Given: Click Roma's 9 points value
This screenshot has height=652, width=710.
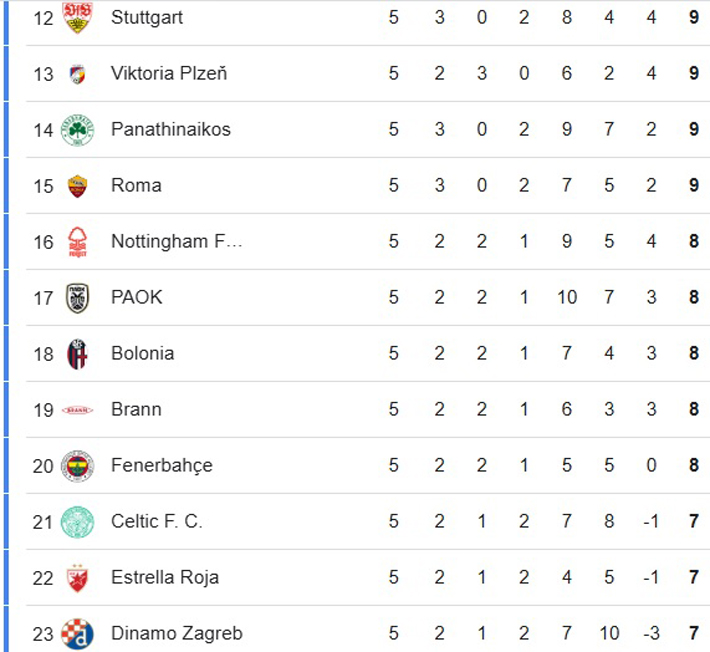Looking at the screenshot, I should [x=694, y=186].
